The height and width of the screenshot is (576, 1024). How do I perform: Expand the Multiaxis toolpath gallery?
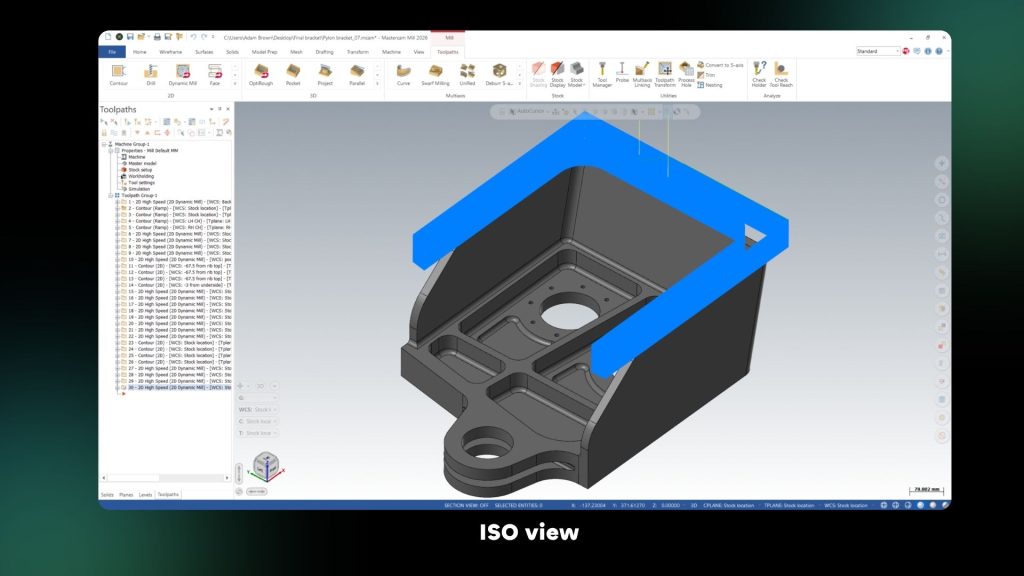(520, 84)
